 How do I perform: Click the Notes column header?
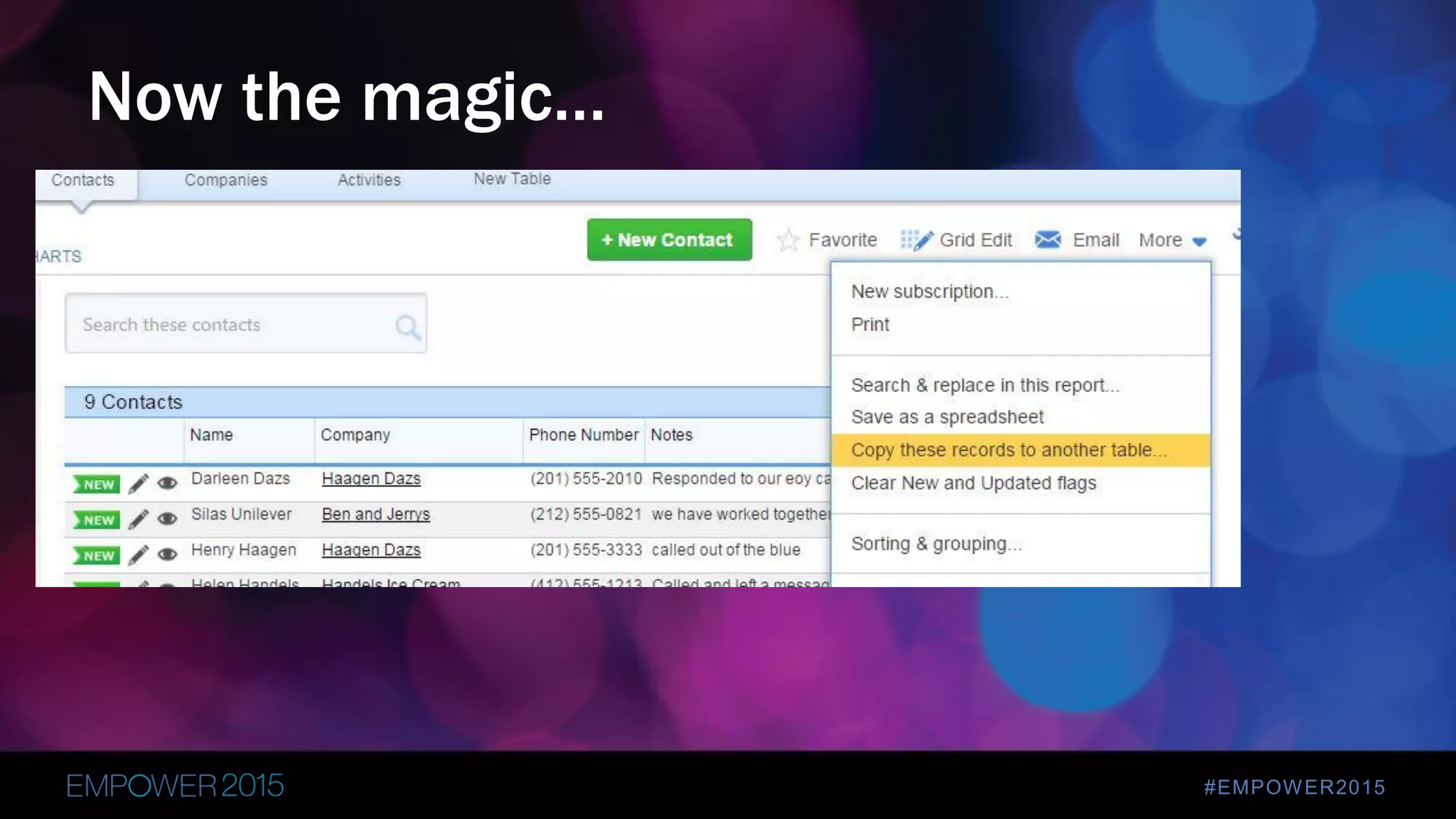[671, 435]
